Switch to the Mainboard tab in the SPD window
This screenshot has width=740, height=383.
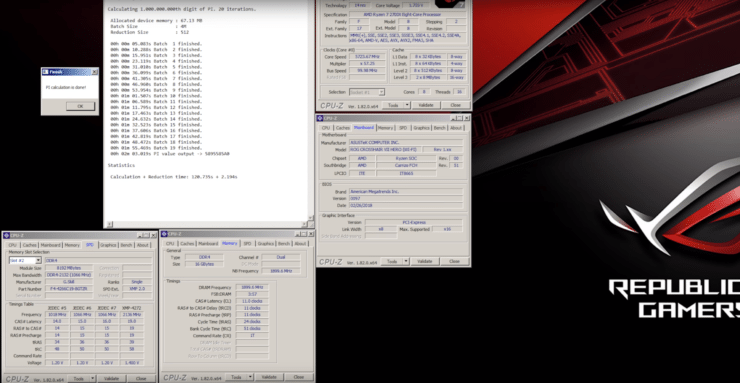tap(50, 245)
